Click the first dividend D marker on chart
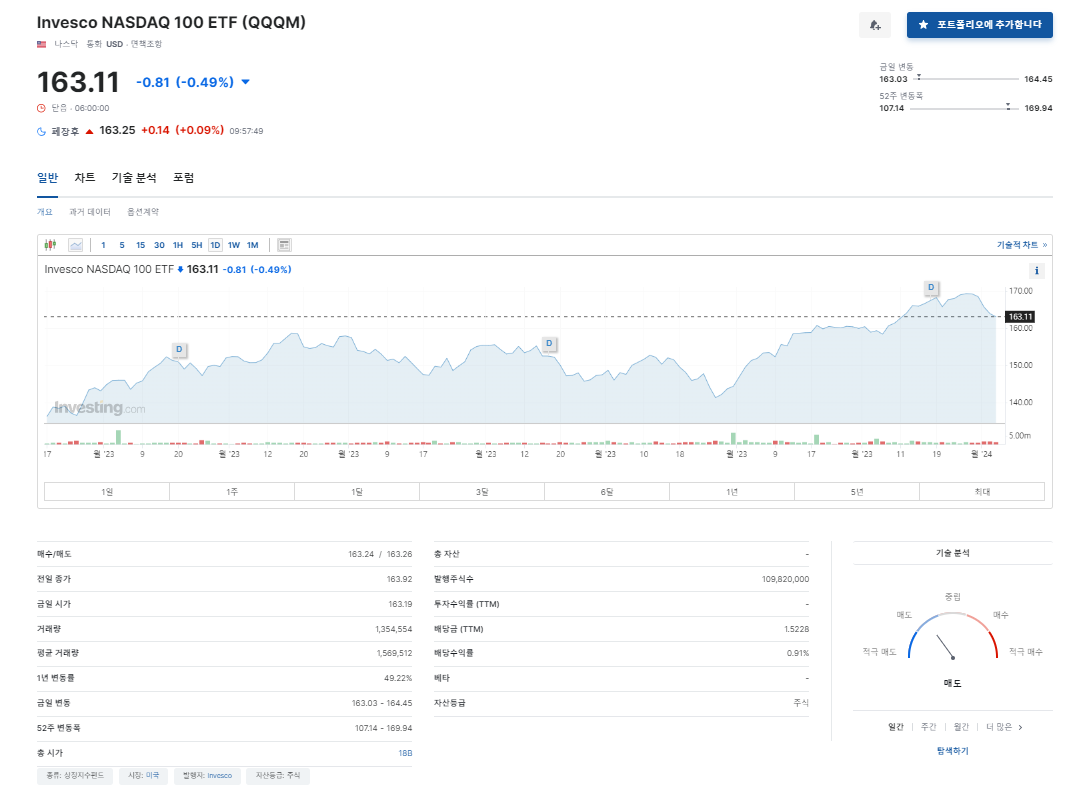 [x=179, y=349]
